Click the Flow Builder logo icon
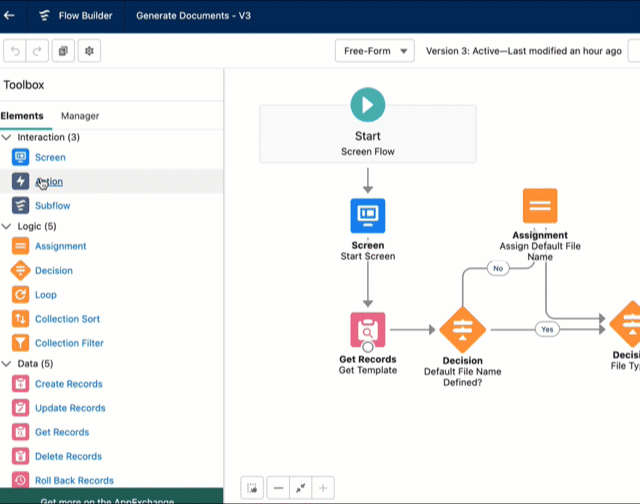Screen dimensions: 640x504 (x=44, y=16)
